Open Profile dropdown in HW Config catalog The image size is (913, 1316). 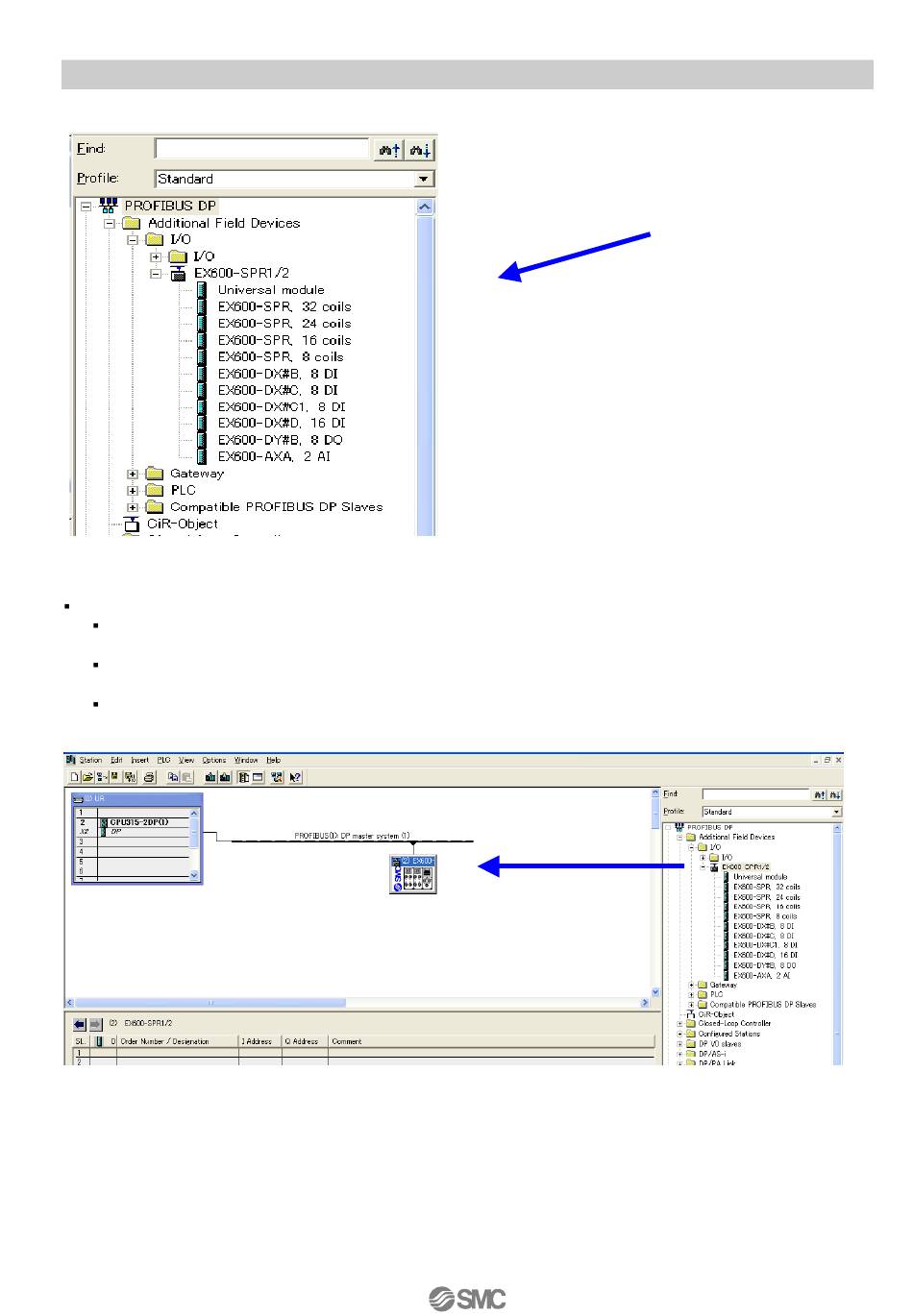coord(836,812)
